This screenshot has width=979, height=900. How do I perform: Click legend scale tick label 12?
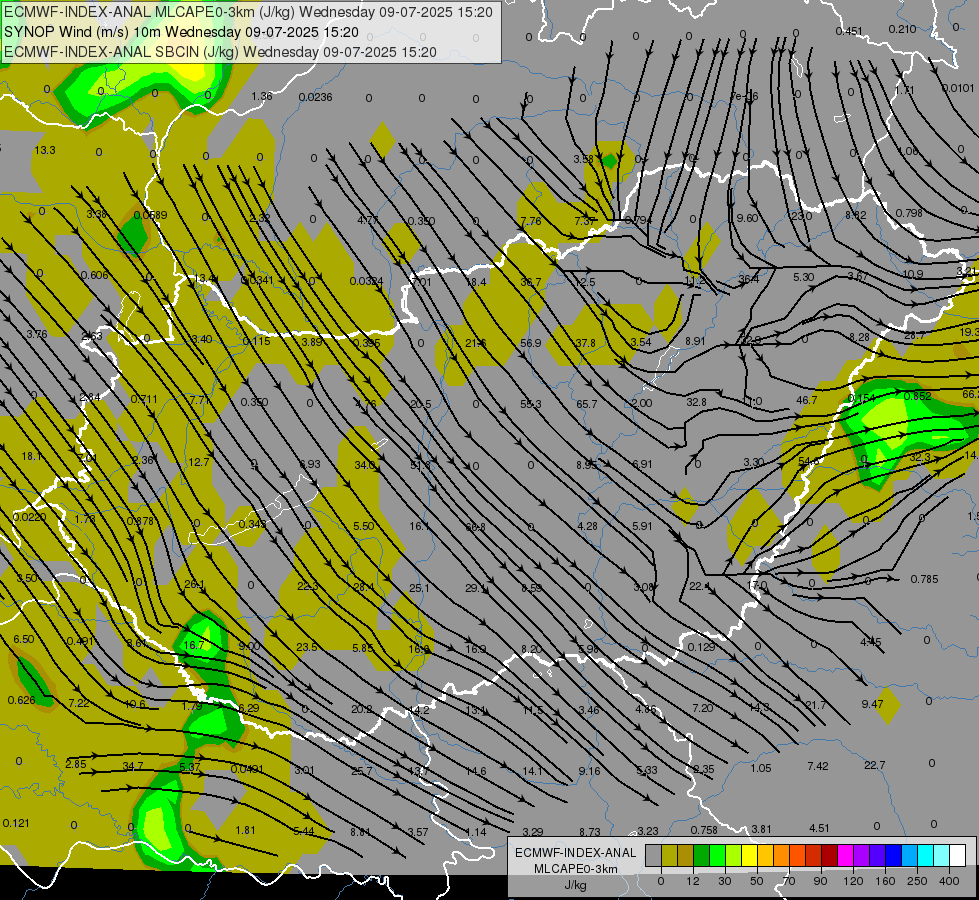[x=693, y=881]
